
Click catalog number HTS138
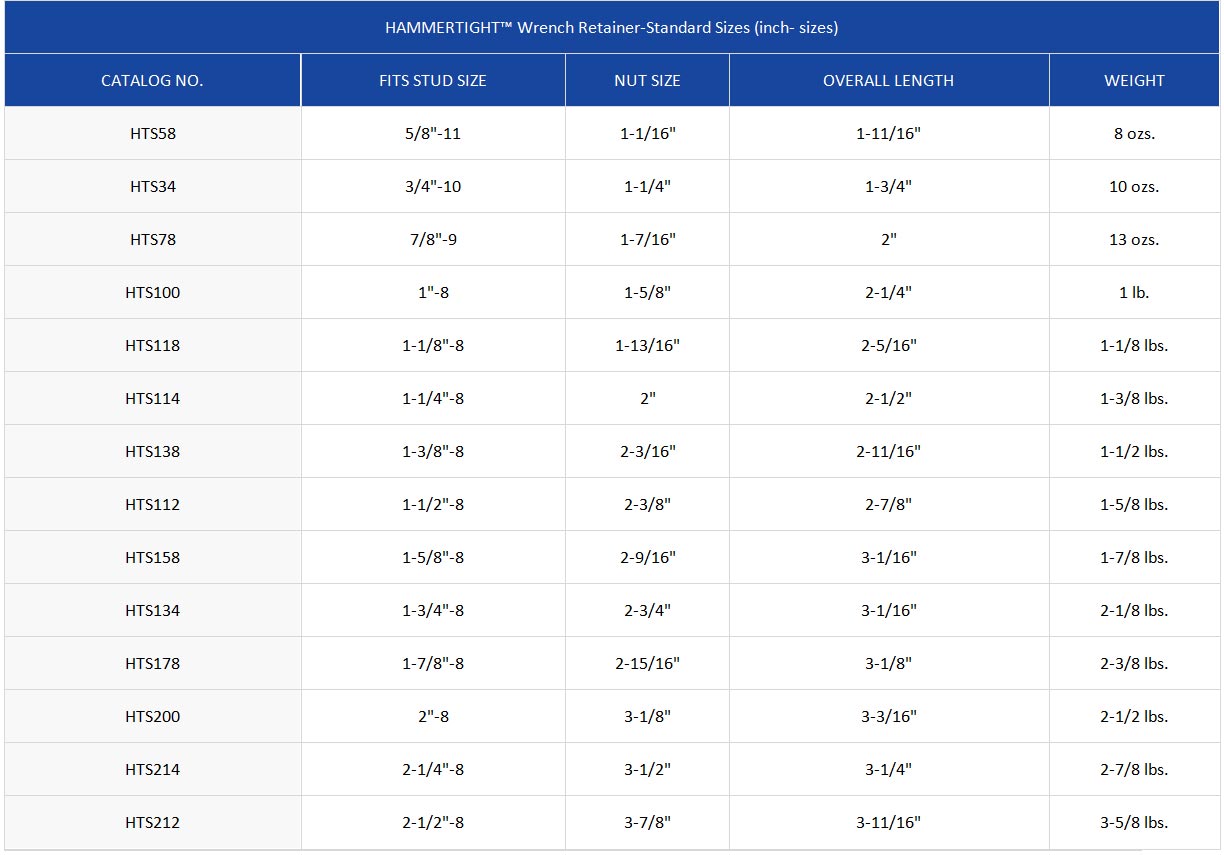(x=153, y=452)
